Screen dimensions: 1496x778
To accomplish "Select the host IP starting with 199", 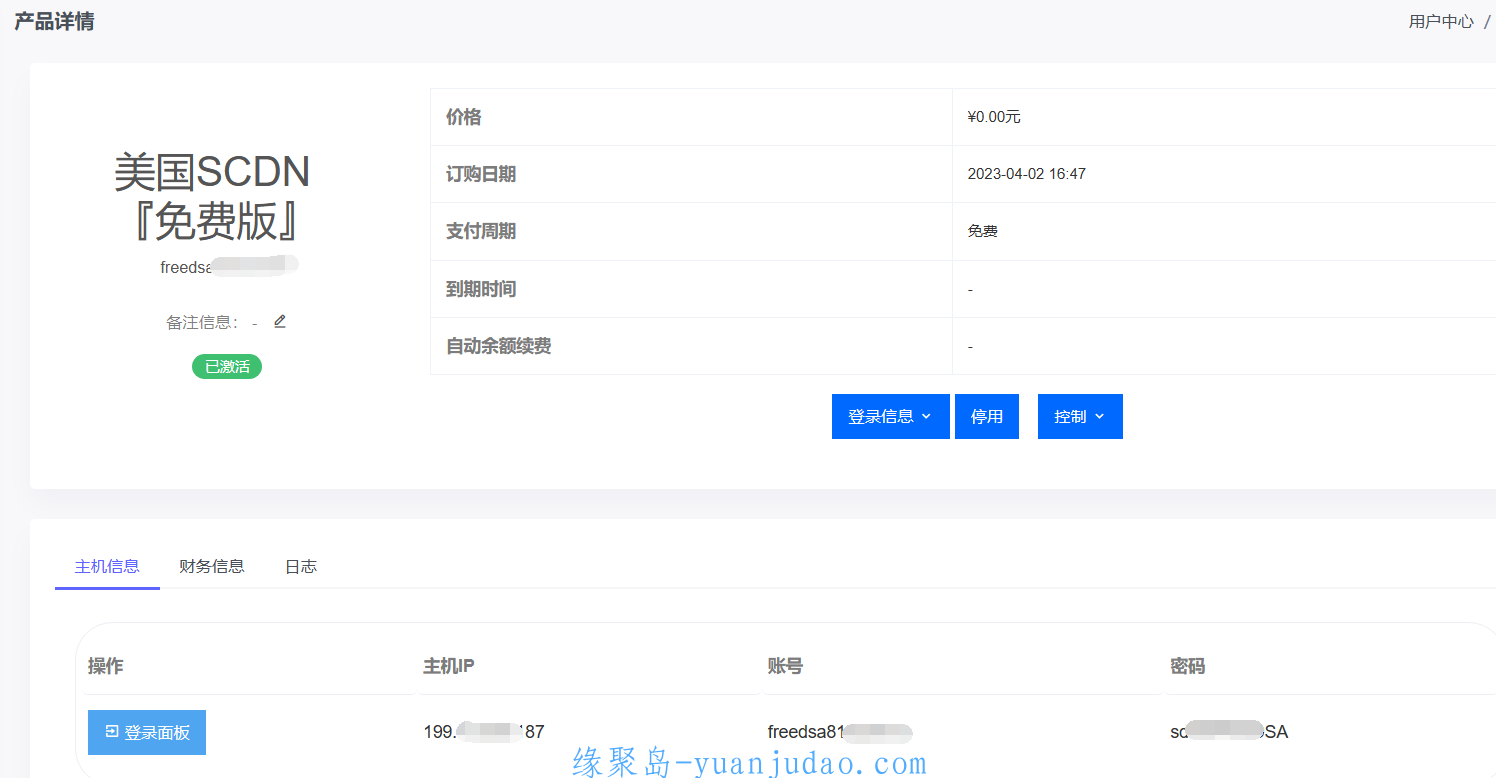I will coord(484,732).
